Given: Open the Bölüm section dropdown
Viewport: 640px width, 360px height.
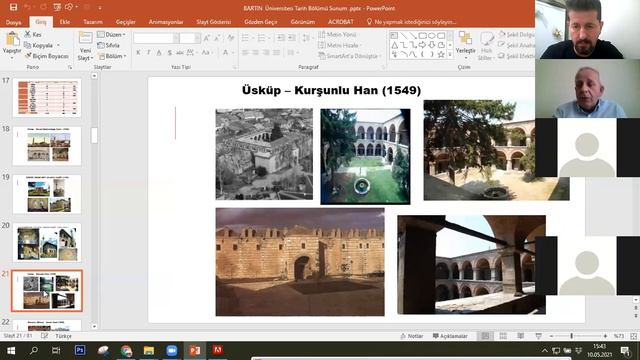Looking at the screenshot, I should click(x=112, y=56).
